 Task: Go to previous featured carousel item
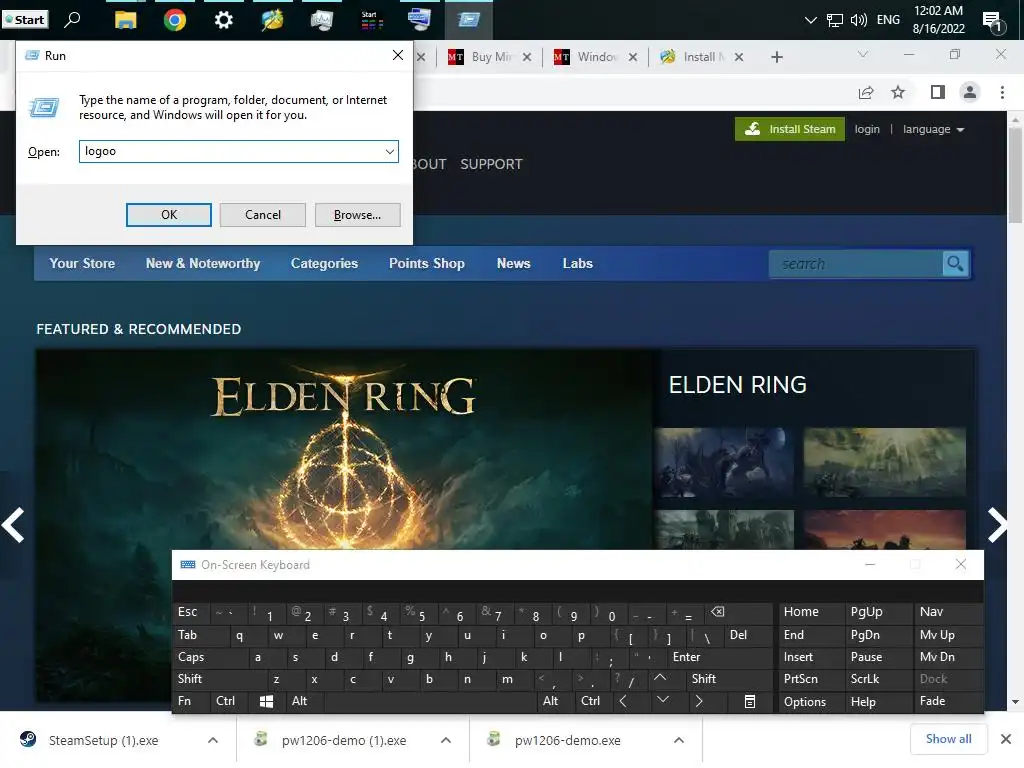click(x=13, y=525)
